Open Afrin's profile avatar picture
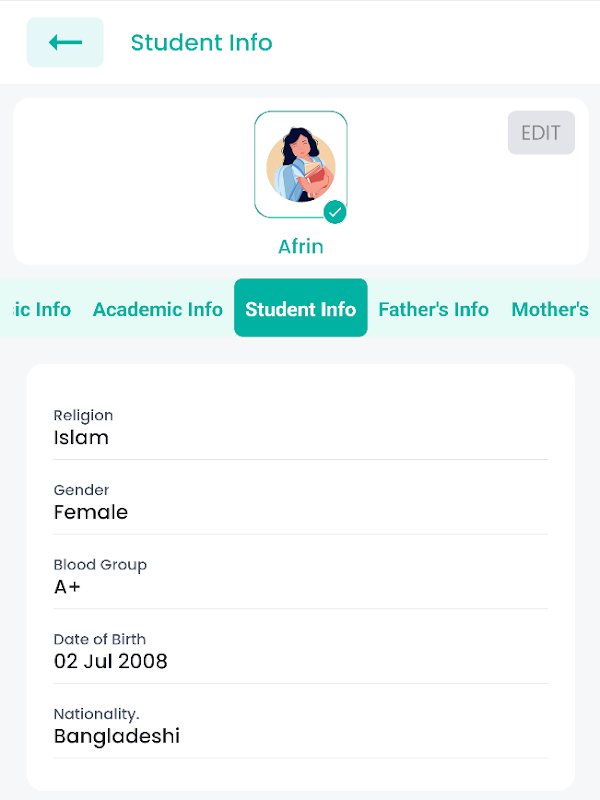The height and width of the screenshot is (800, 600). [x=300, y=164]
